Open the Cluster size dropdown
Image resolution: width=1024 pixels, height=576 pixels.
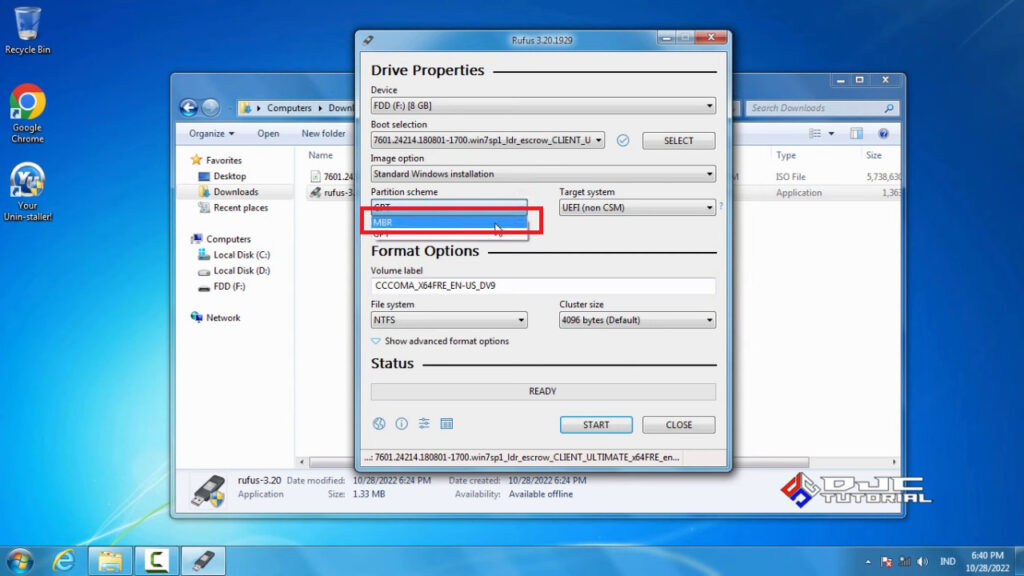pos(637,319)
